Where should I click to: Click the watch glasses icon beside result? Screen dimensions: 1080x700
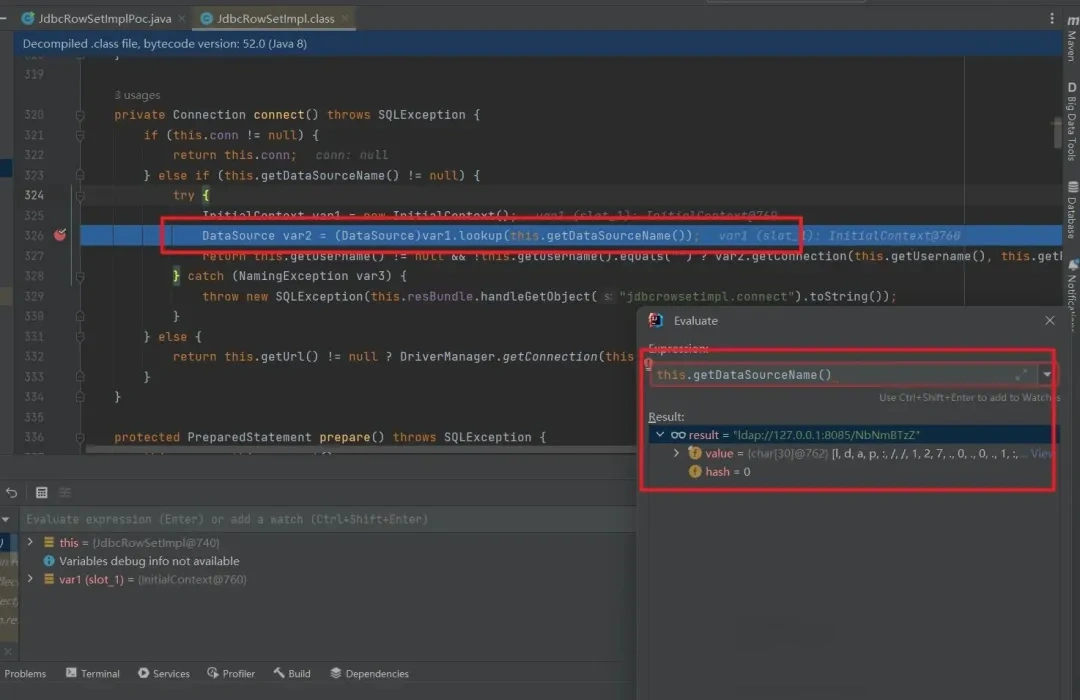click(x=678, y=435)
